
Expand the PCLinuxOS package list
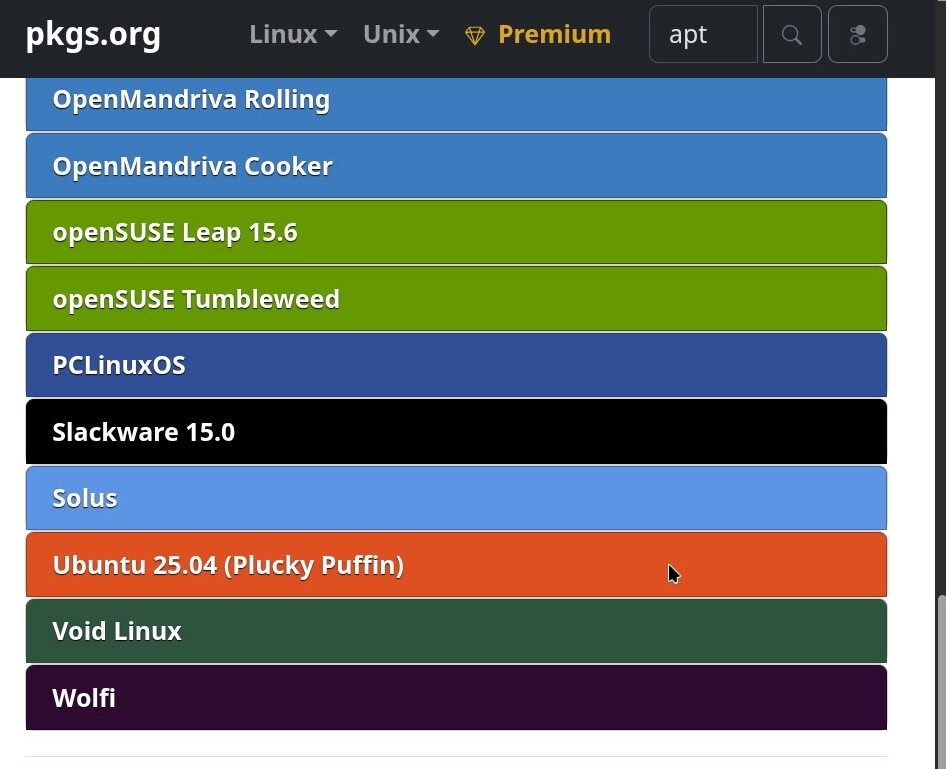pos(456,366)
